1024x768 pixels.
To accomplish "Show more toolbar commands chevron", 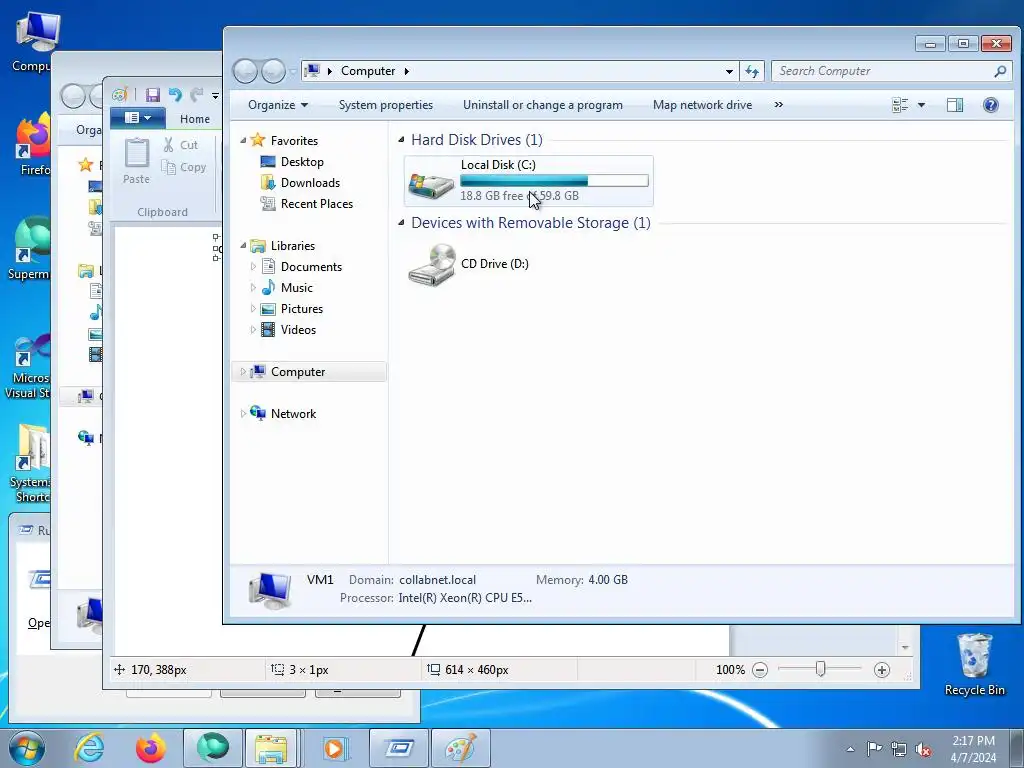I will pyautogui.click(x=778, y=104).
